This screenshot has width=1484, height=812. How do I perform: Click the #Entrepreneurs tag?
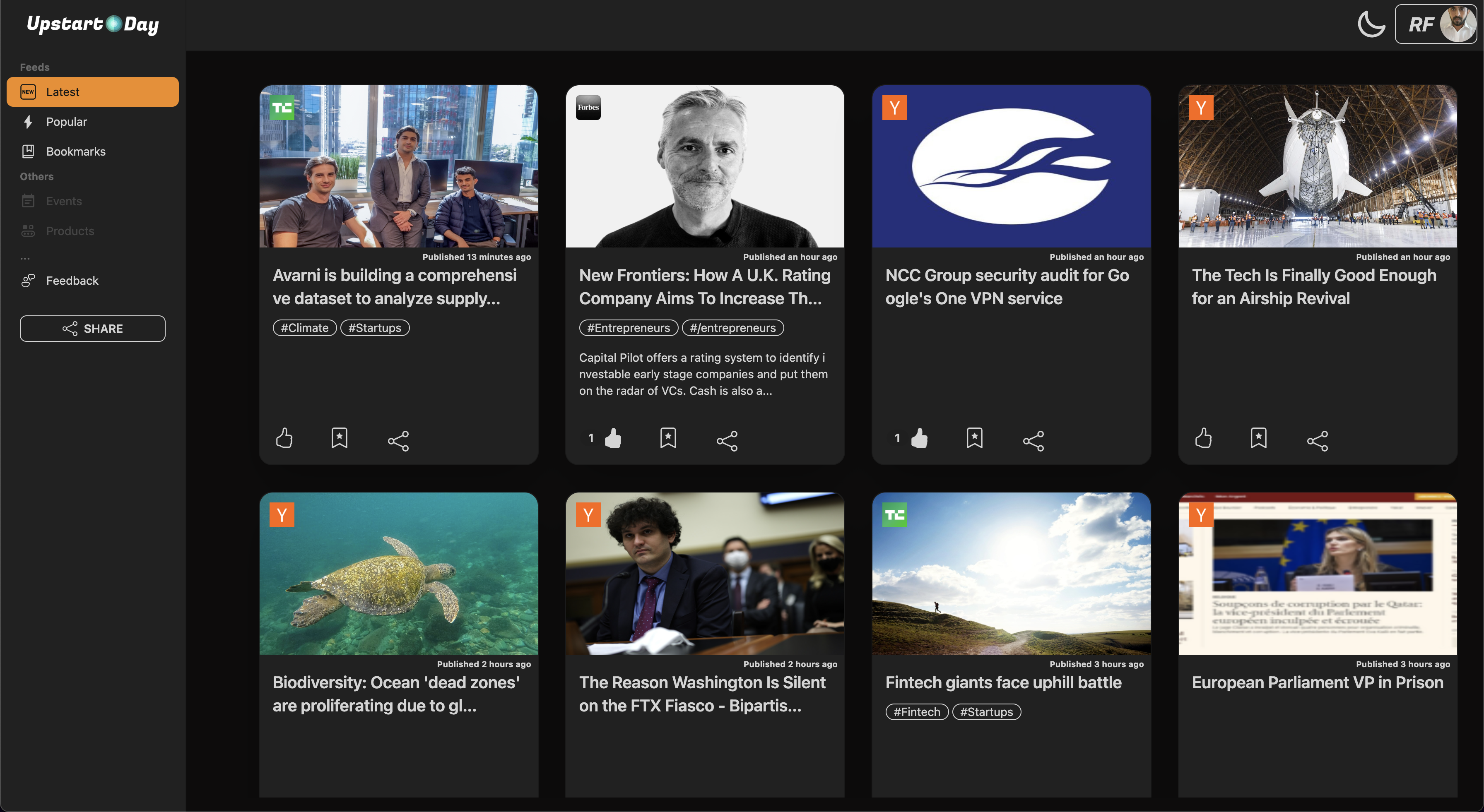(x=629, y=328)
